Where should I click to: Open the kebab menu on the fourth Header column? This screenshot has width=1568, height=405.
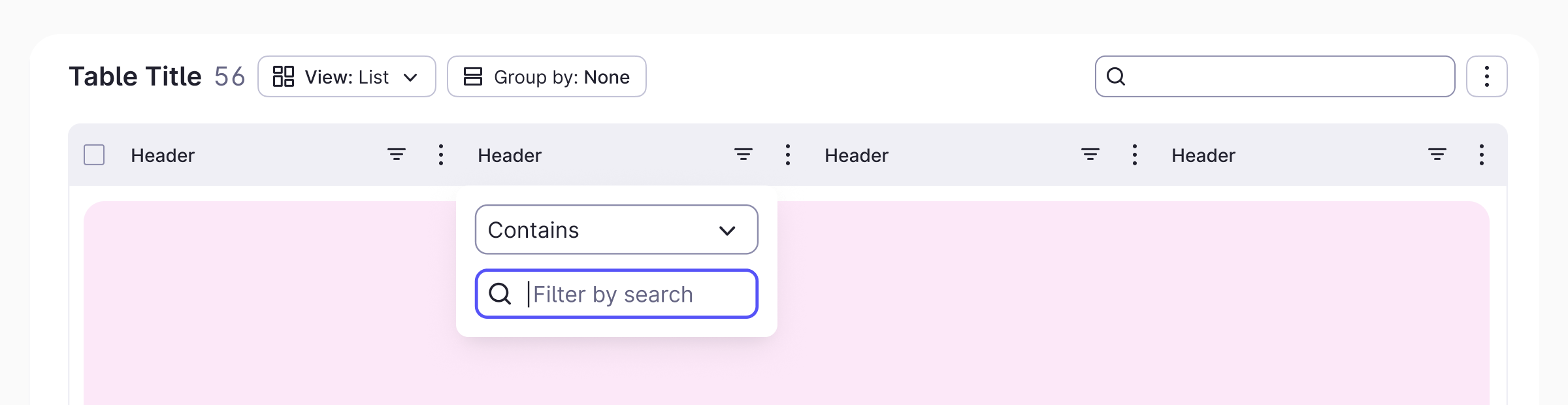tap(1482, 155)
